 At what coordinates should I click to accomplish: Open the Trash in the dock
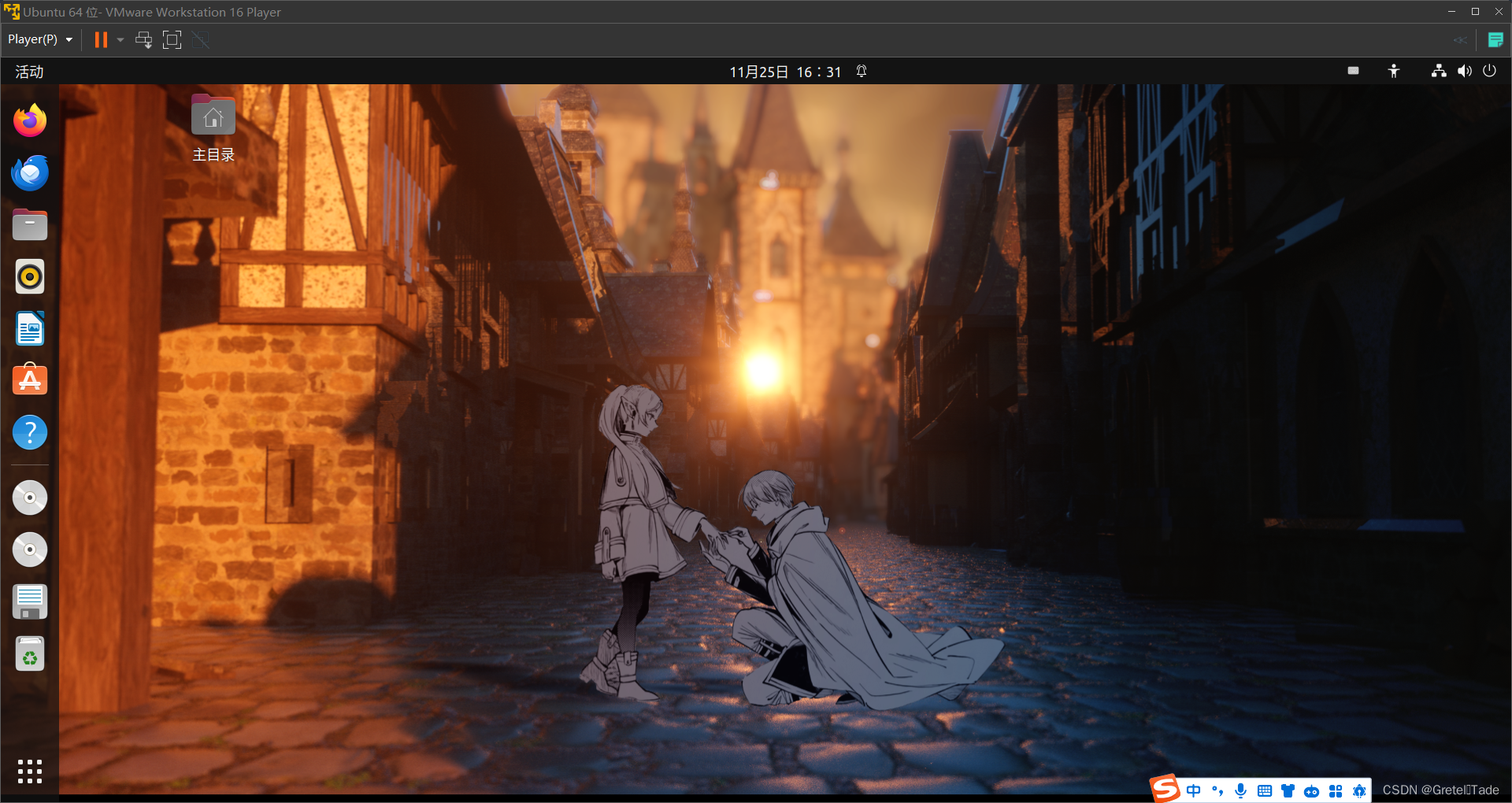point(30,653)
